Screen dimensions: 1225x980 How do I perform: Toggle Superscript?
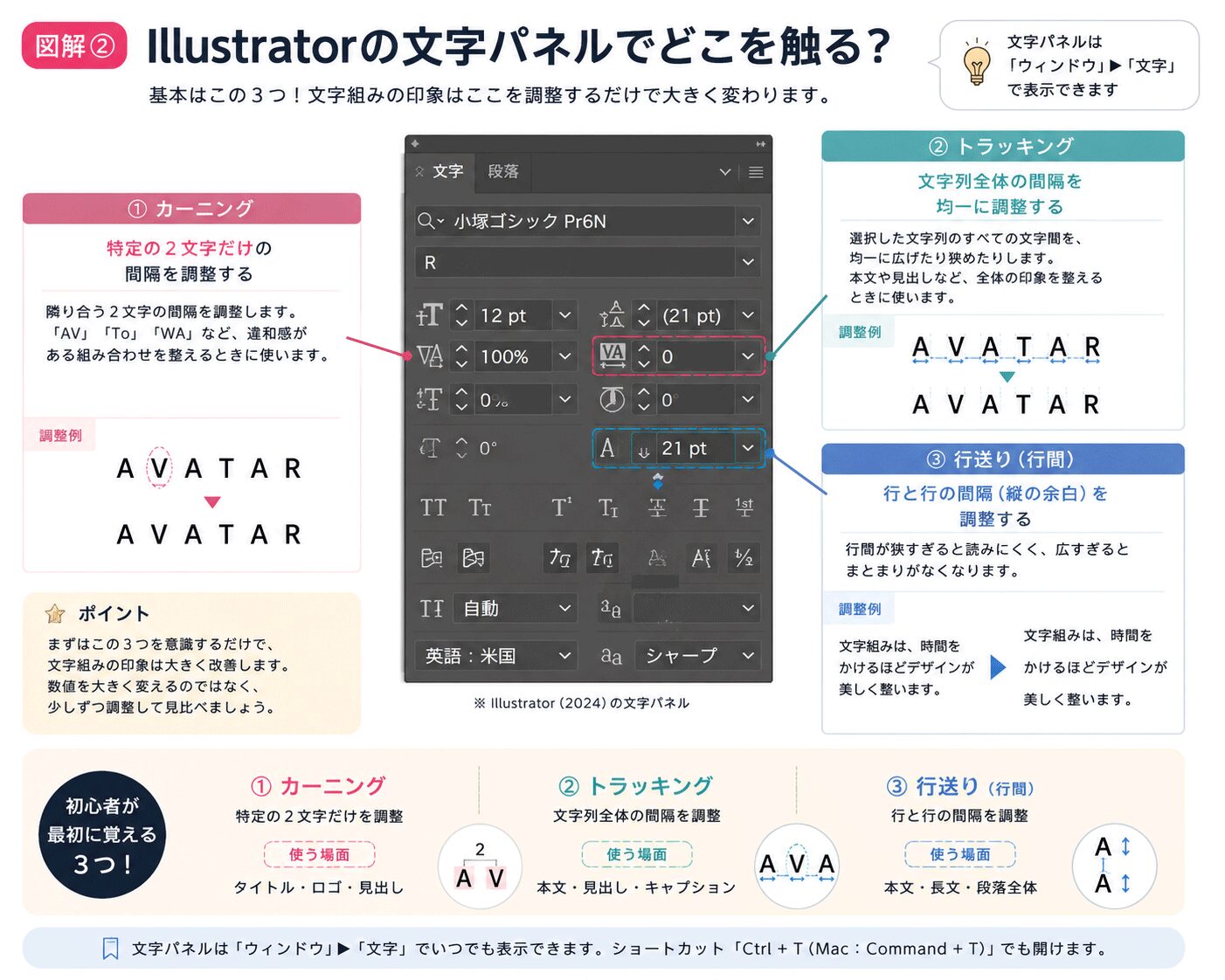click(x=562, y=507)
